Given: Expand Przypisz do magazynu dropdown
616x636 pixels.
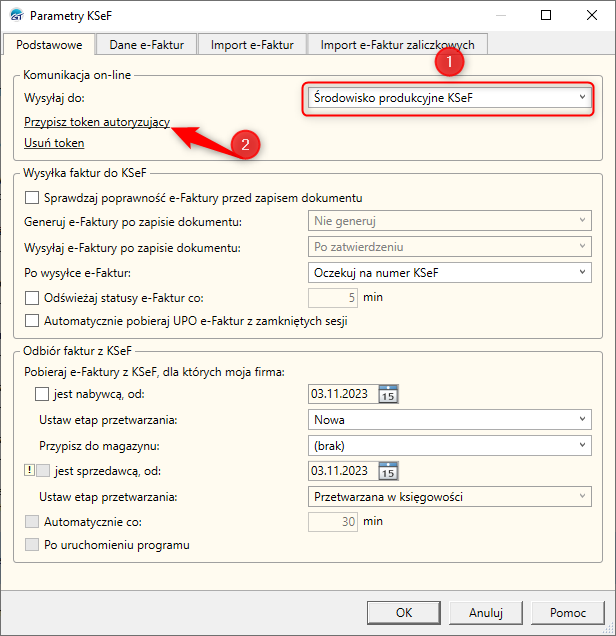Looking at the screenshot, I should click(x=447, y=445).
